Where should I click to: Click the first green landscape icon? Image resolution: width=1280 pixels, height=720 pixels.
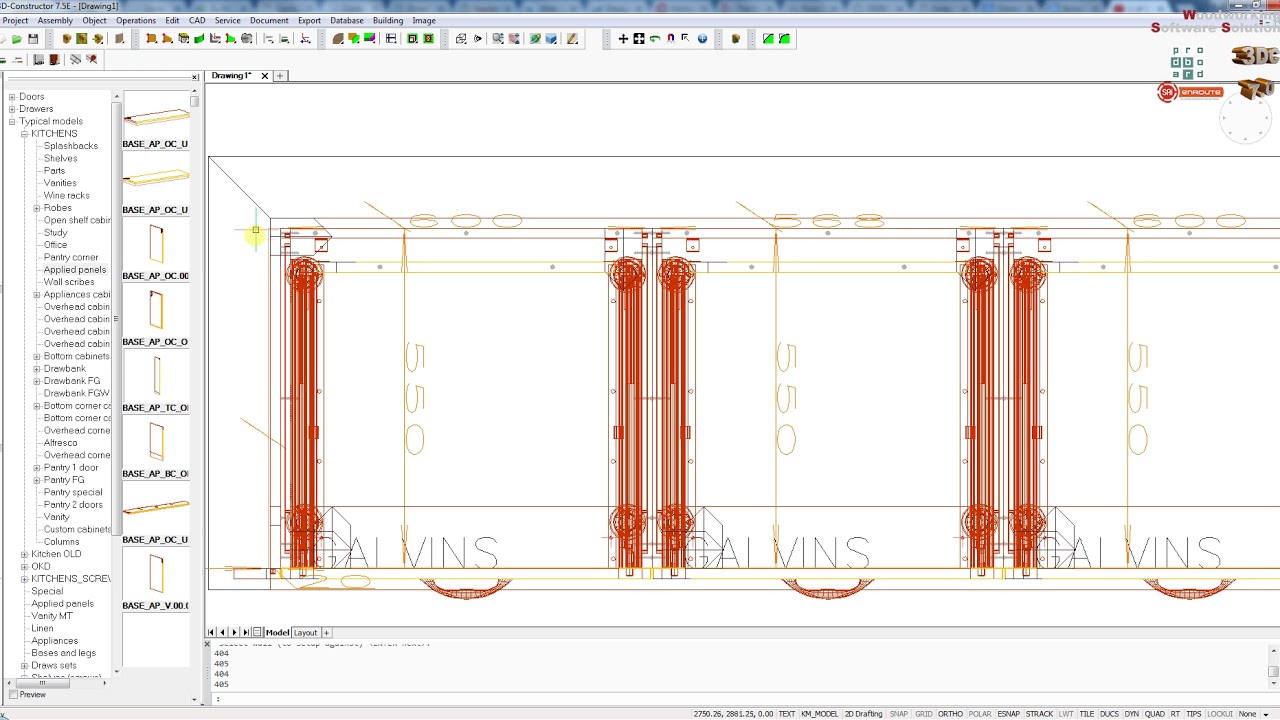(768, 39)
